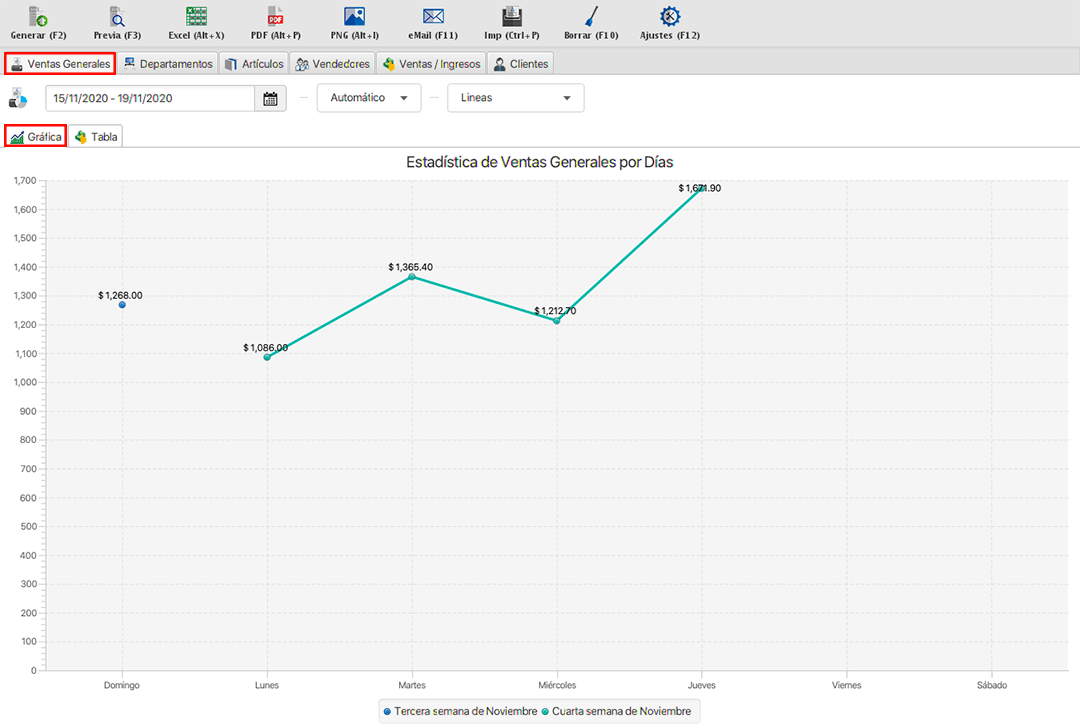
Task: Click the date range input field
Action: point(150,98)
